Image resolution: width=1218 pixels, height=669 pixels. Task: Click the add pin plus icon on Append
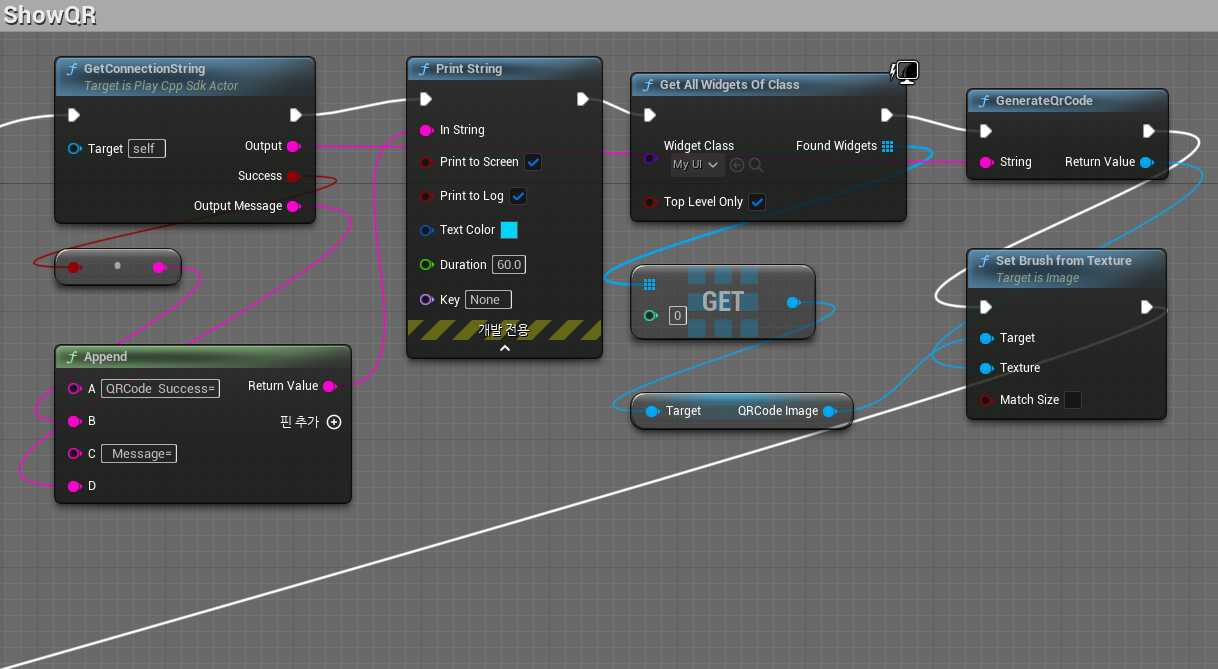coord(334,422)
